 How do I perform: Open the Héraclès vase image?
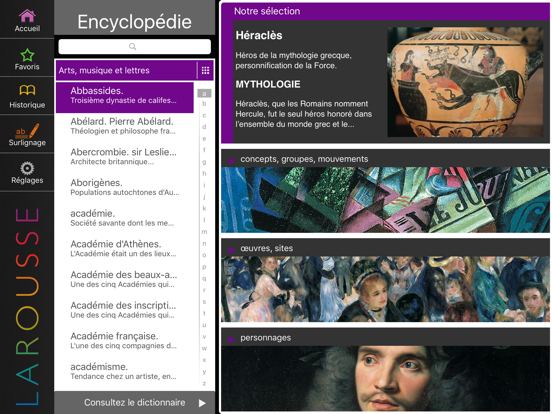465,82
